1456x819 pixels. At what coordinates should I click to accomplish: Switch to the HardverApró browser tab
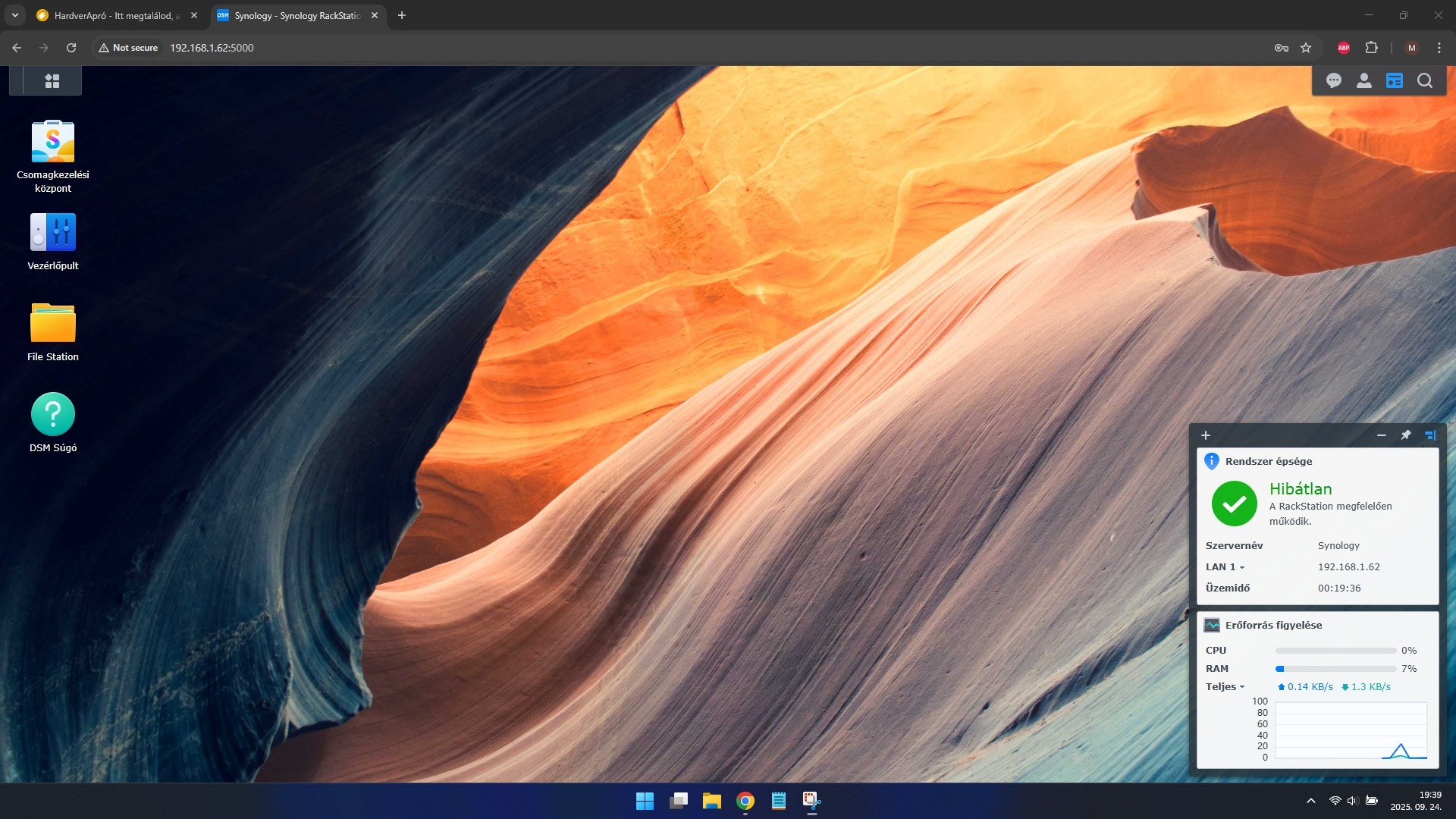tap(114, 15)
